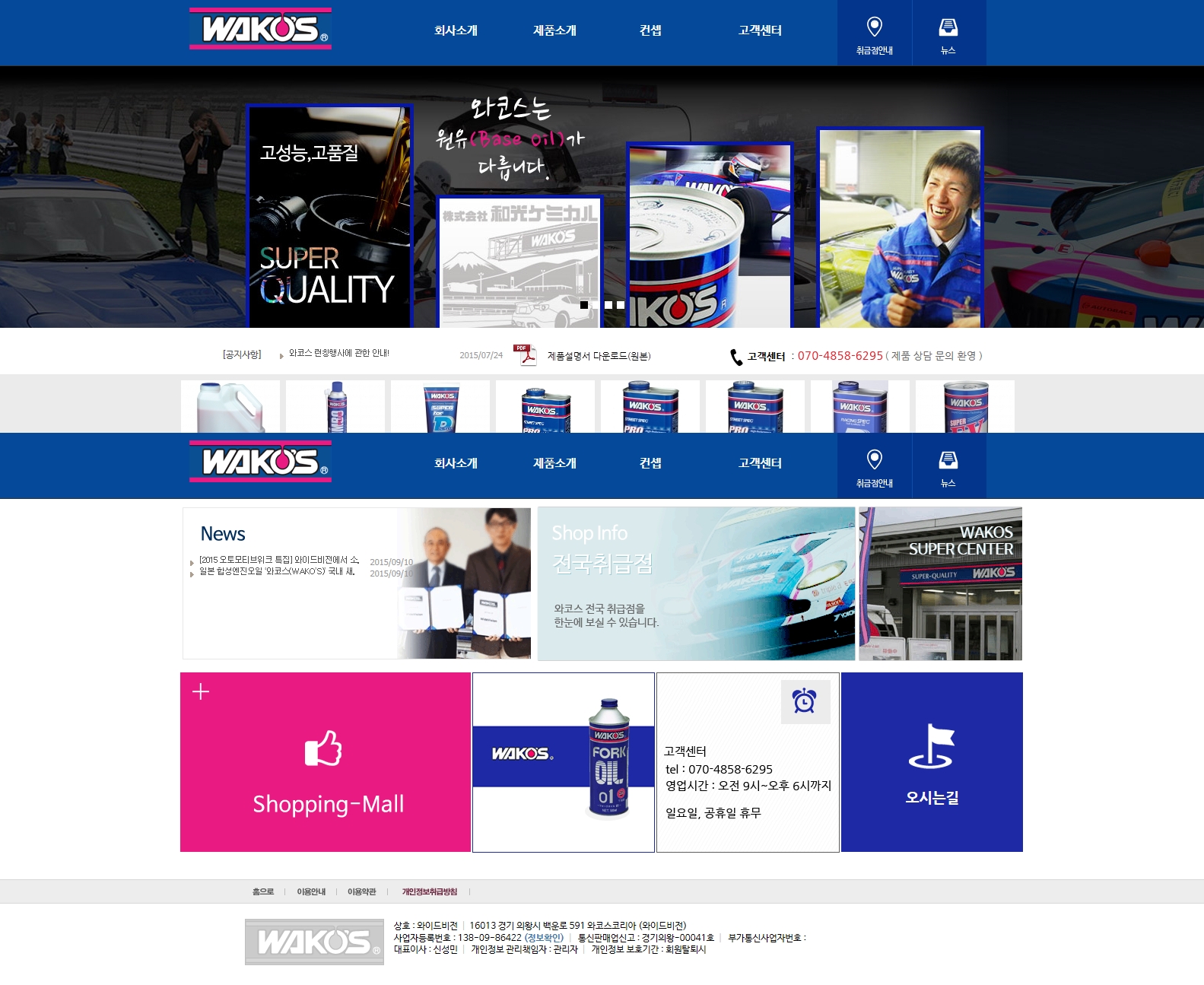Open the WAKOS SUPER CENTER banner image
Image resolution: width=1204 pixels, height=985 pixels.
click(x=940, y=583)
